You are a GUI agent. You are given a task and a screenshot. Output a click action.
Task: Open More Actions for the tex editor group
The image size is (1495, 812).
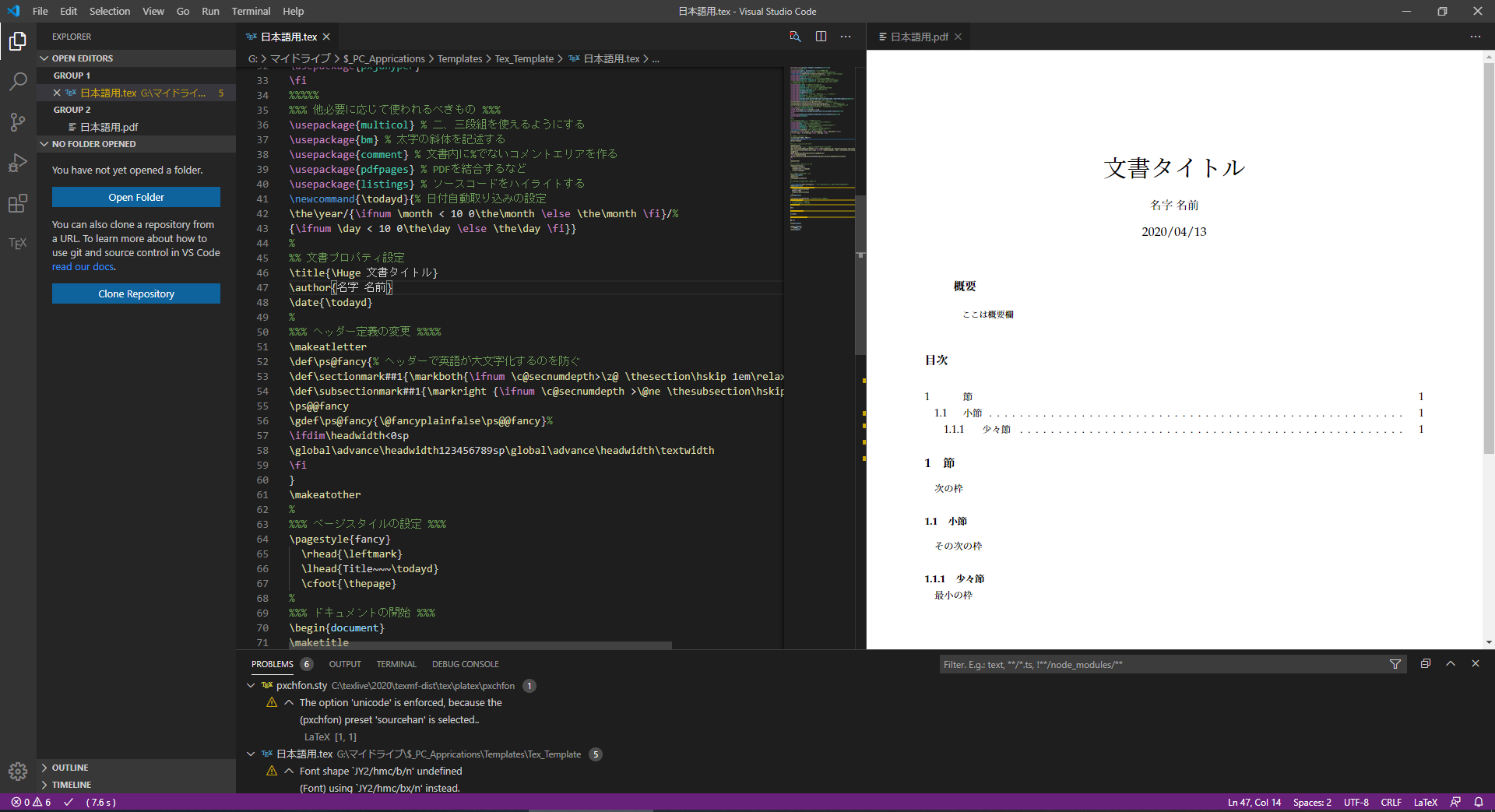click(846, 37)
